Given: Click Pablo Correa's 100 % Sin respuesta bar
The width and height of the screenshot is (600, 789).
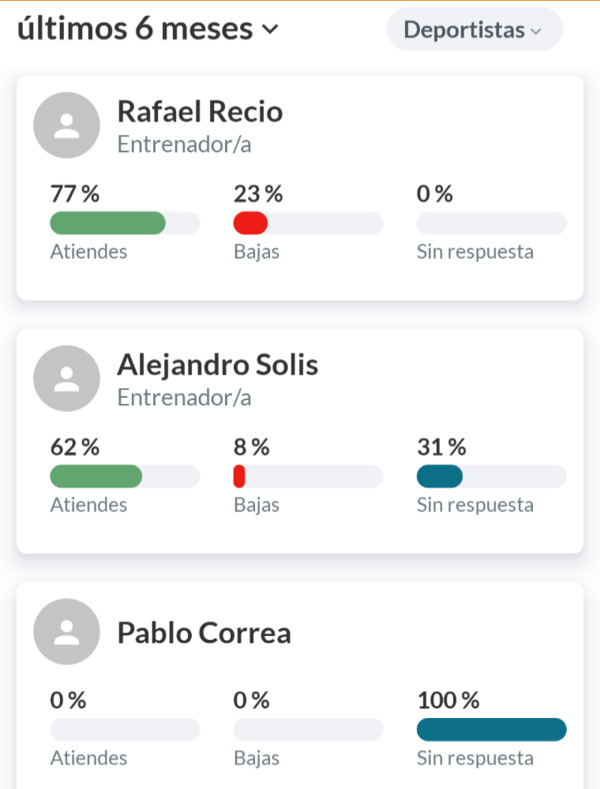Looking at the screenshot, I should [x=491, y=729].
